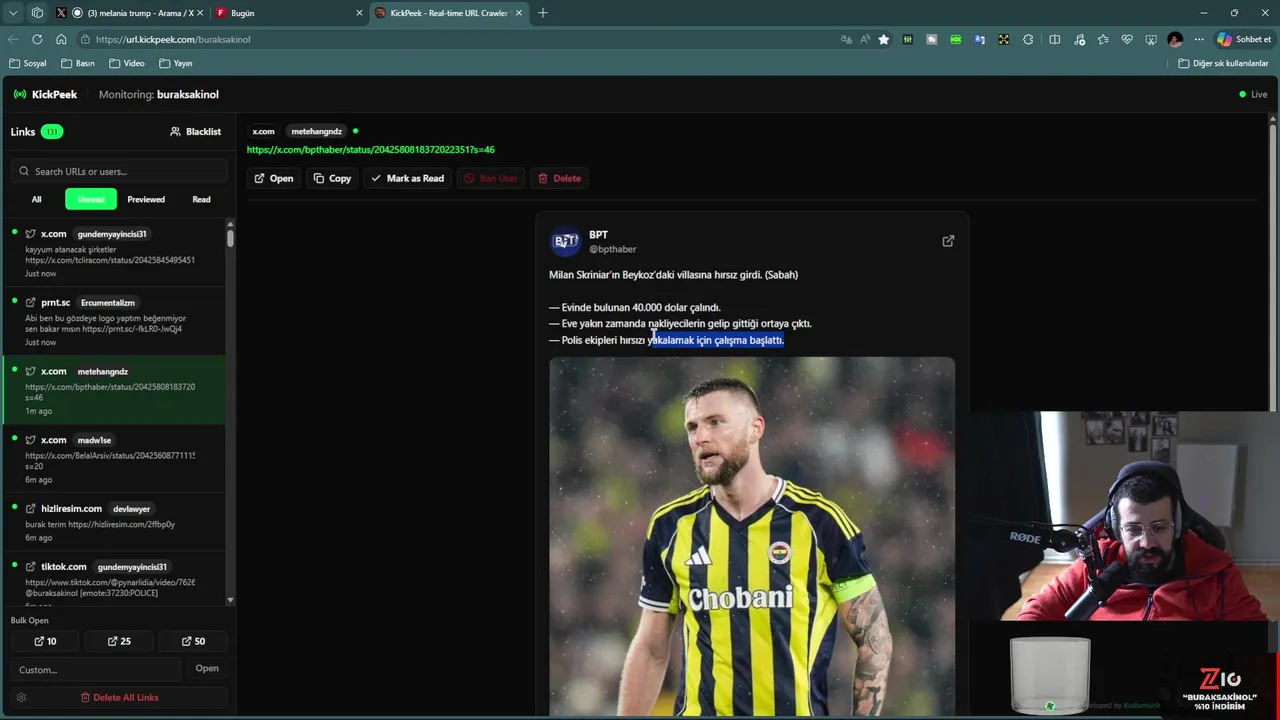Click the address bar URL
The image size is (1280, 720).
173,39
